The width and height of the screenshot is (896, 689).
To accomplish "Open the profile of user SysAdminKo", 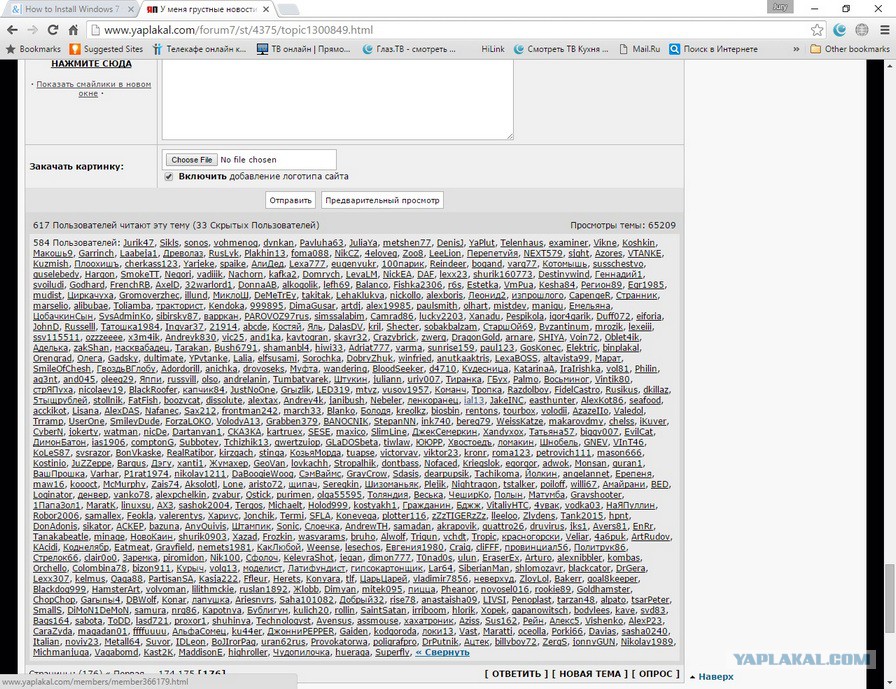I will 125,316.
